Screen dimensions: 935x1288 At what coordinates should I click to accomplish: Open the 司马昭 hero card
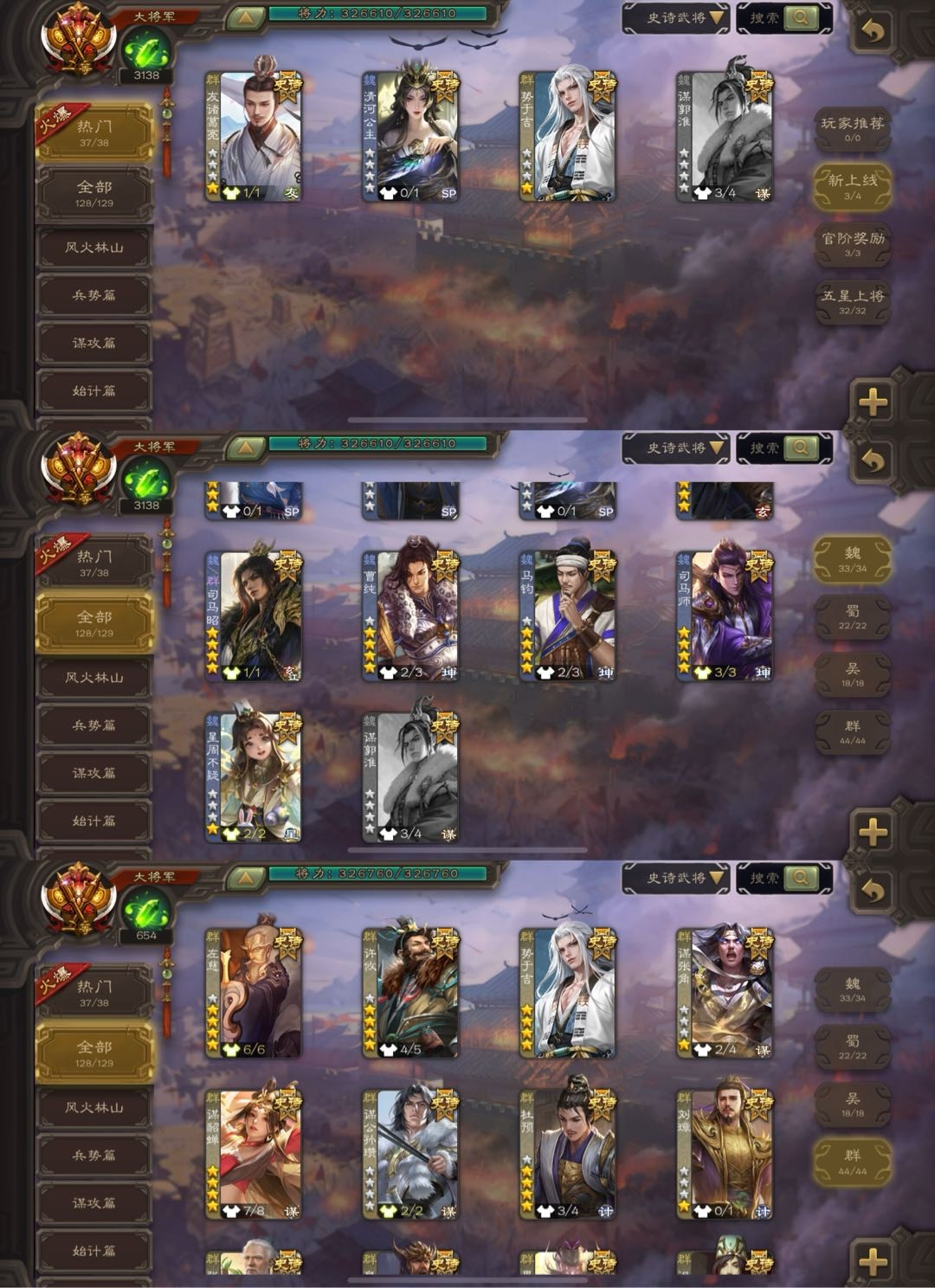[254, 615]
